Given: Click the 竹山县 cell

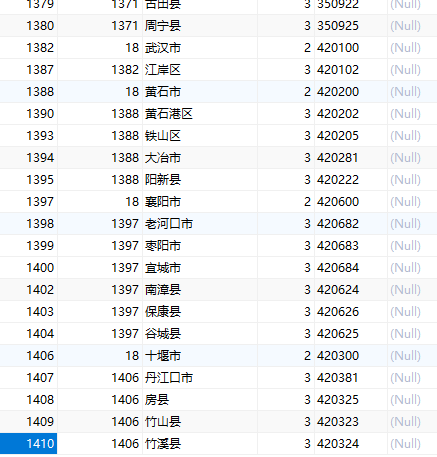Looking at the screenshot, I should [x=200, y=422].
